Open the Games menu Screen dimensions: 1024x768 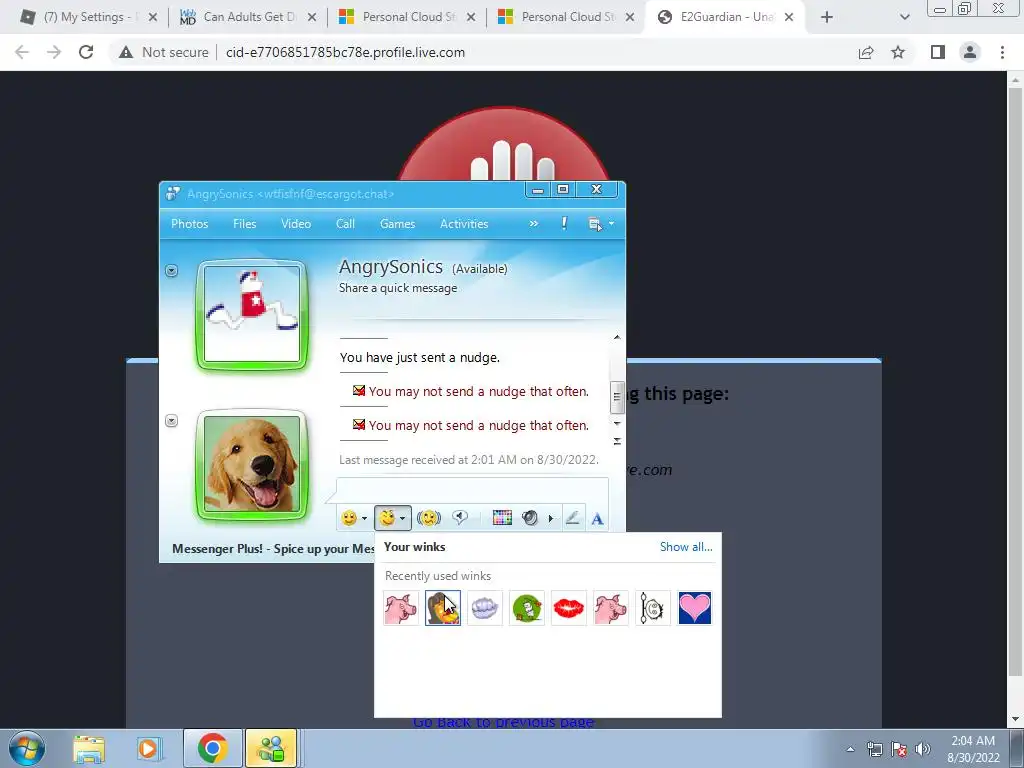click(x=397, y=223)
